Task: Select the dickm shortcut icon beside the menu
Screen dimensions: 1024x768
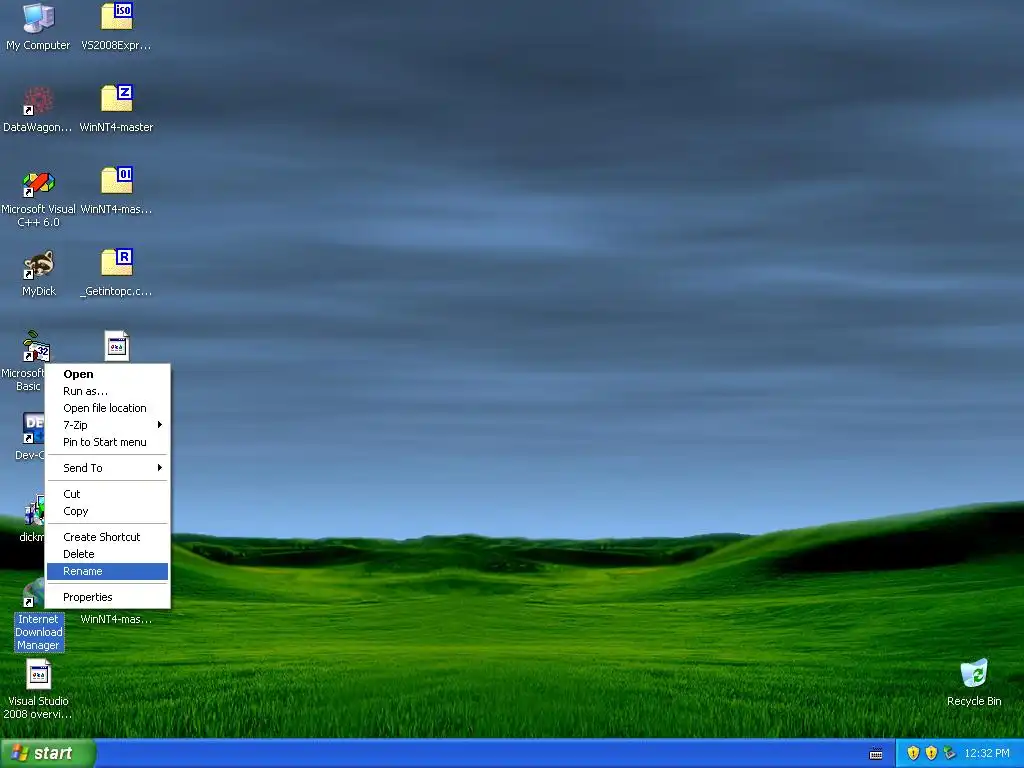Action: pyautogui.click(x=33, y=511)
